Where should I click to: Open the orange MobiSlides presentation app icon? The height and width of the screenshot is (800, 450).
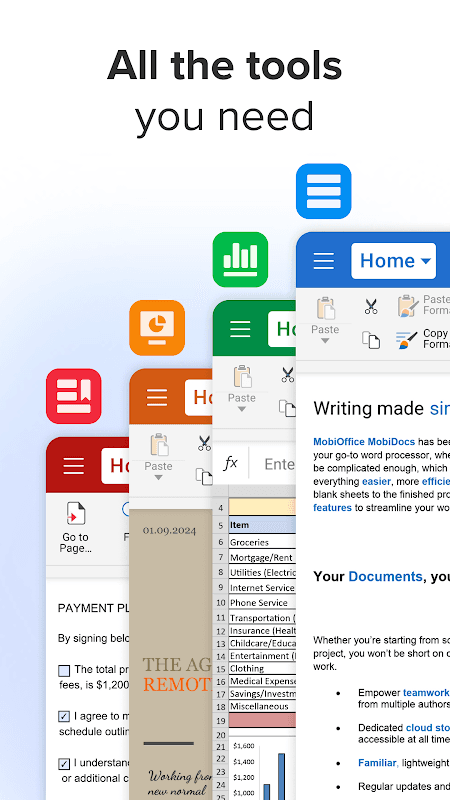click(157, 328)
